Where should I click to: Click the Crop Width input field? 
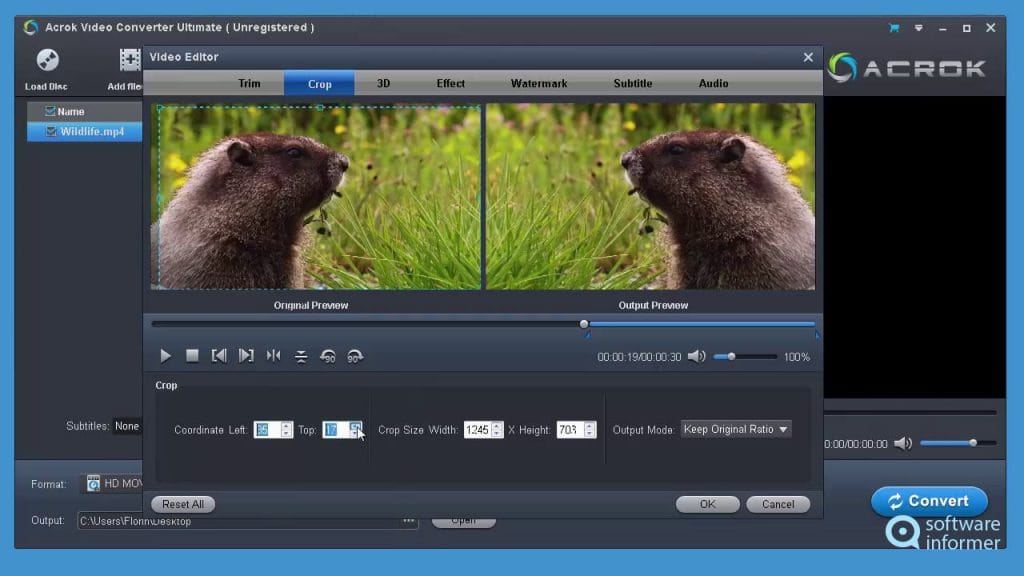[x=478, y=429]
